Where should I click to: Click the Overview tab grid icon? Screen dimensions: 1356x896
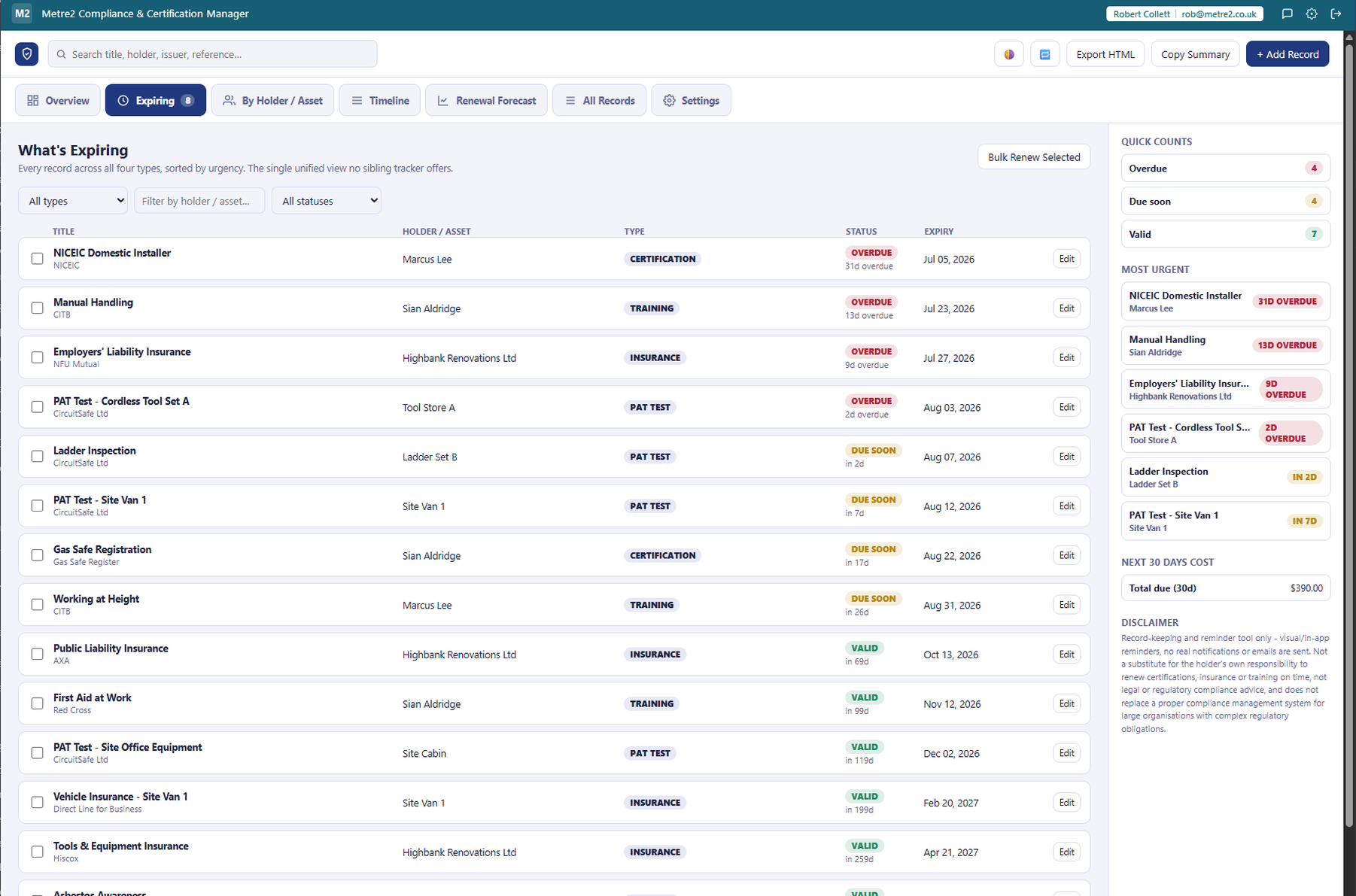[33, 100]
